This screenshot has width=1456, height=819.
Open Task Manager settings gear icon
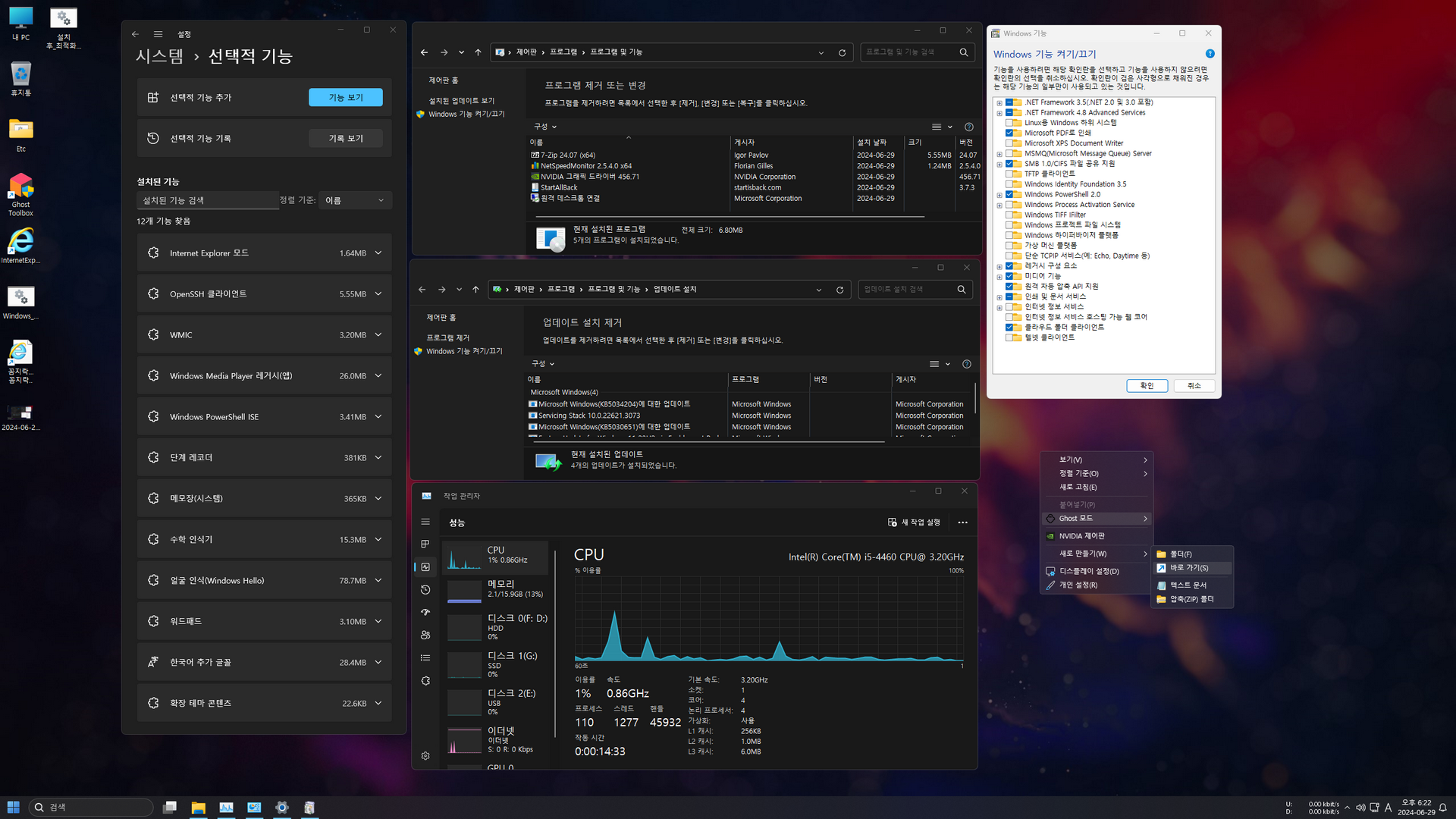(425, 755)
